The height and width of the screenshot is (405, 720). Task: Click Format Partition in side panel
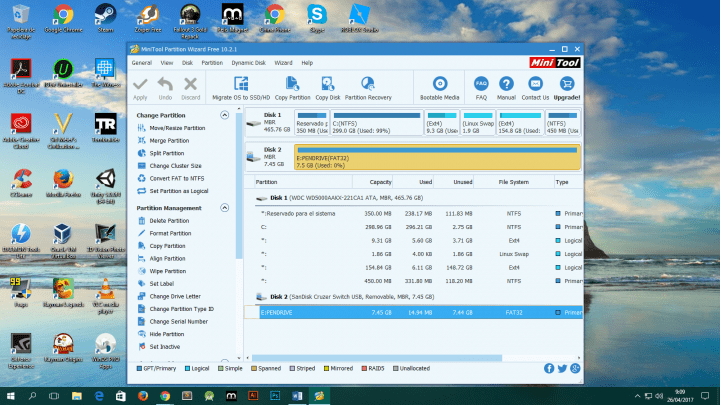pos(170,233)
